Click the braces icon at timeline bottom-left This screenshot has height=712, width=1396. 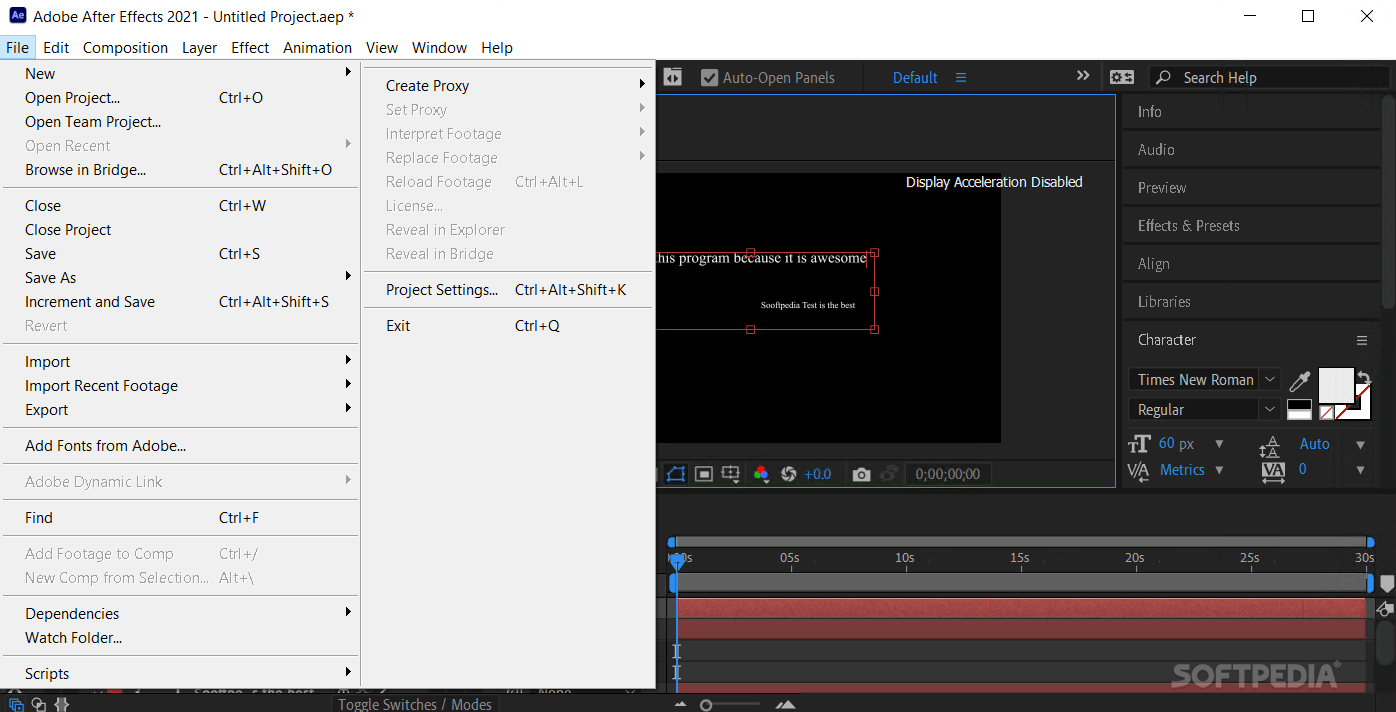pos(61,704)
